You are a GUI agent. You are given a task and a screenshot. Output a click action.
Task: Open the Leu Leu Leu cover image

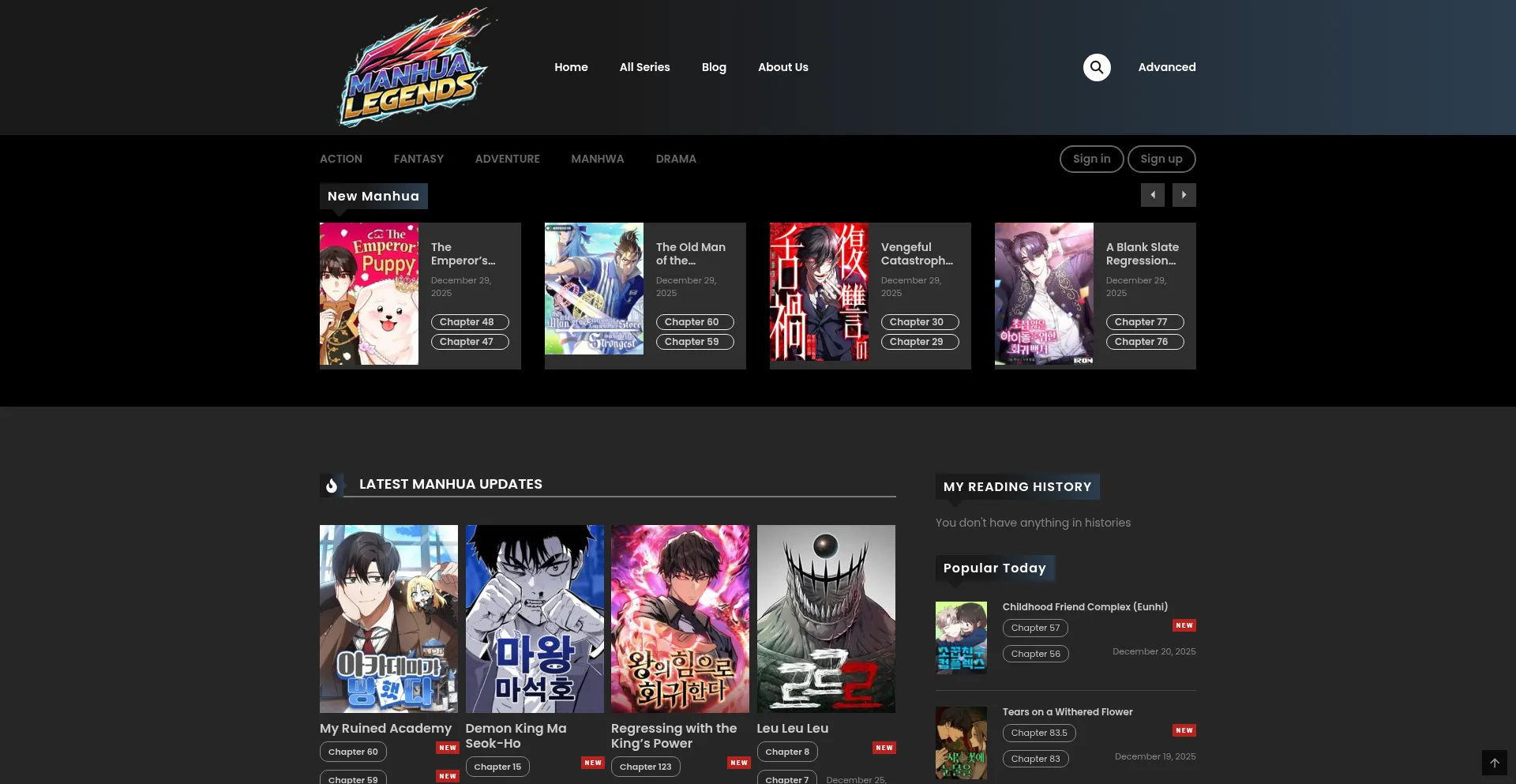point(826,619)
